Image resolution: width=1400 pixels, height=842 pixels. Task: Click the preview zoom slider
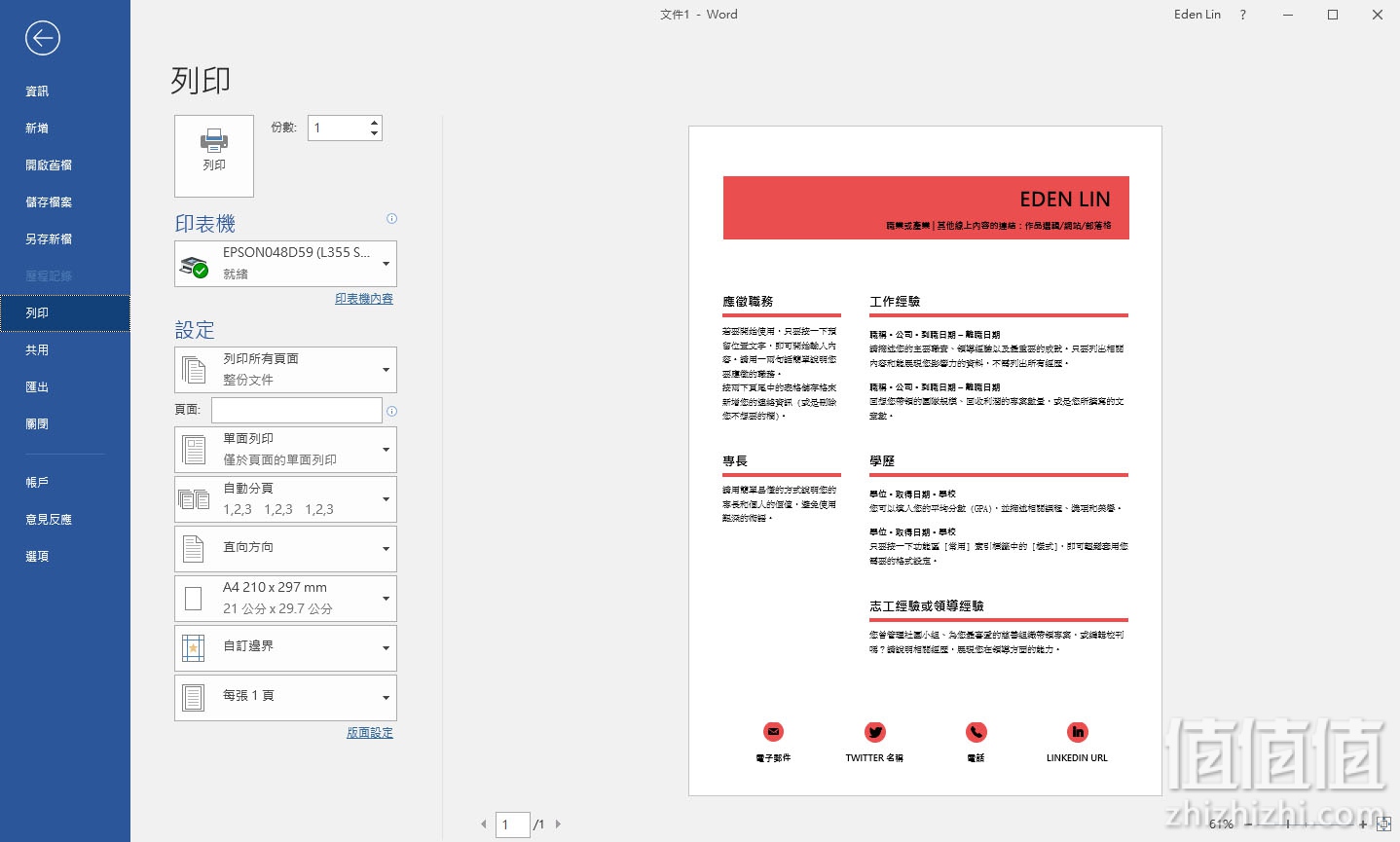coord(1306,824)
